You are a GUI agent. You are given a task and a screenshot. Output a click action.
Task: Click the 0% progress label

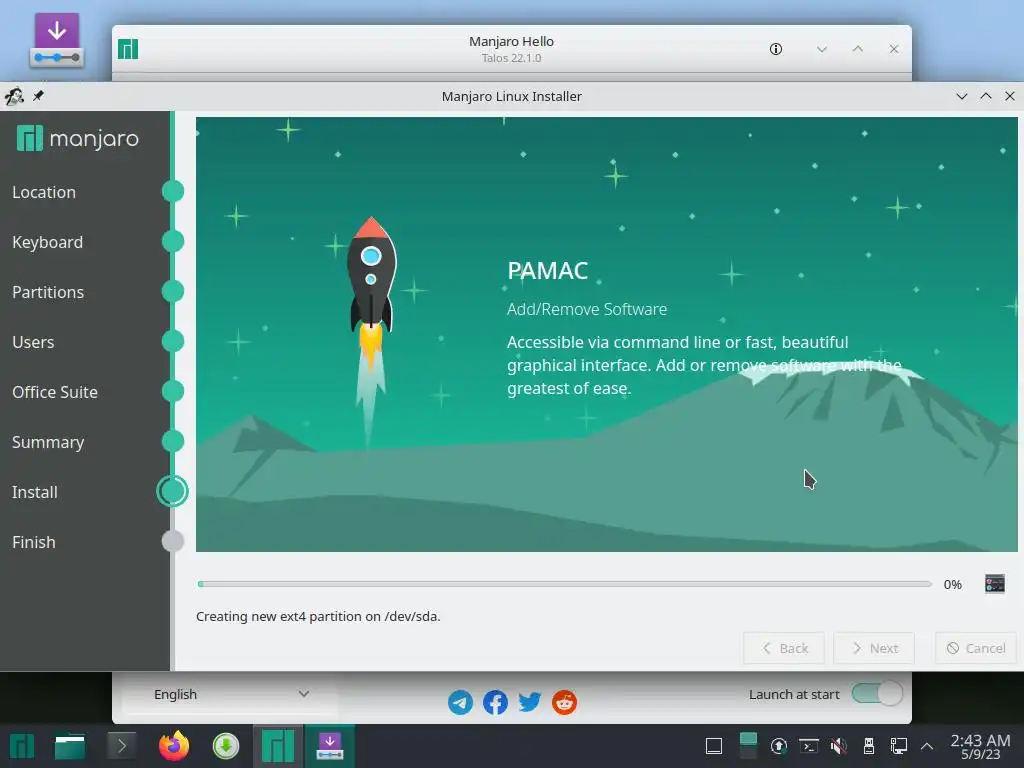(x=952, y=584)
